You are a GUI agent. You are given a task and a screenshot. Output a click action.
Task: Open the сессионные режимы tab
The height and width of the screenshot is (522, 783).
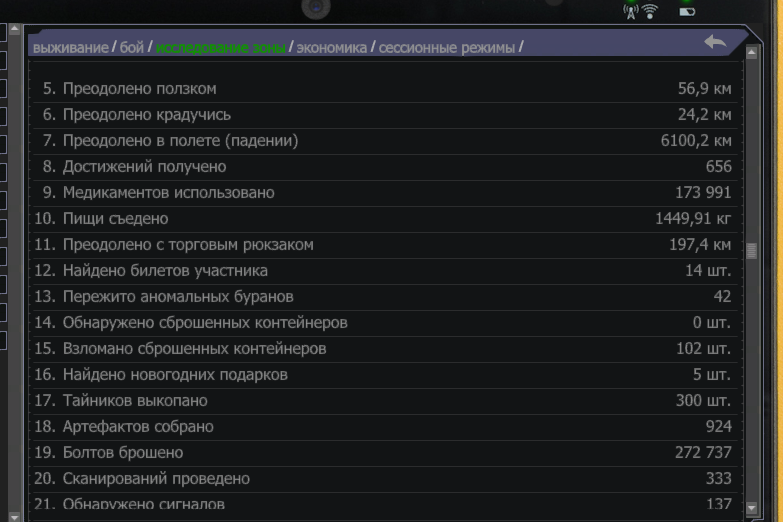click(x=446, y=47)
